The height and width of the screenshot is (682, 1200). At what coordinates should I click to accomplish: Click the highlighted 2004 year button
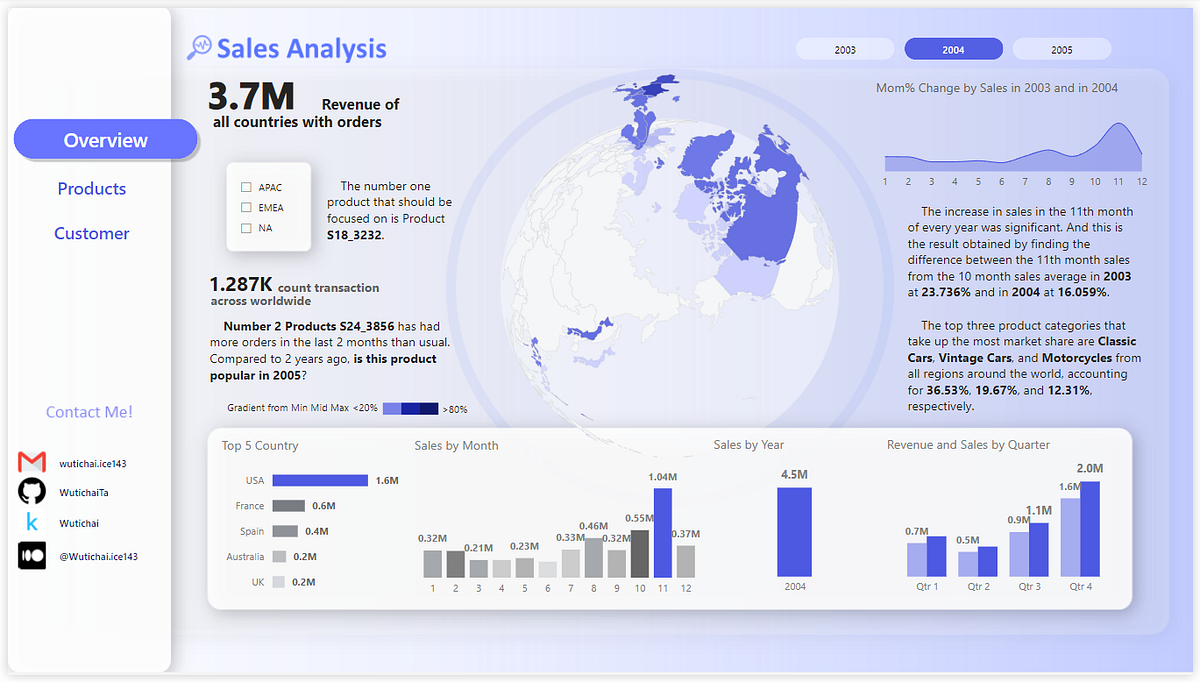click(953, 48)
